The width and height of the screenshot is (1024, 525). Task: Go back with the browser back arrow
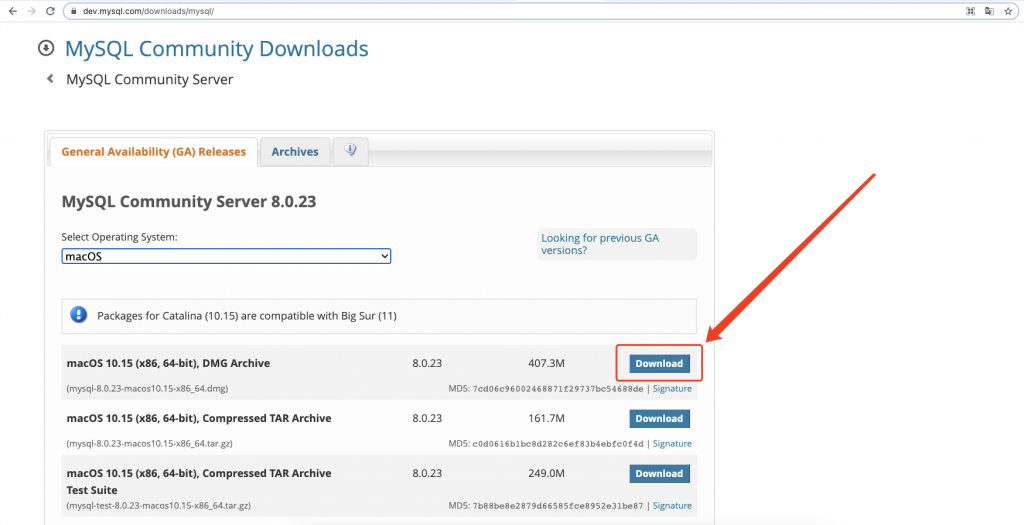point(12,11)
